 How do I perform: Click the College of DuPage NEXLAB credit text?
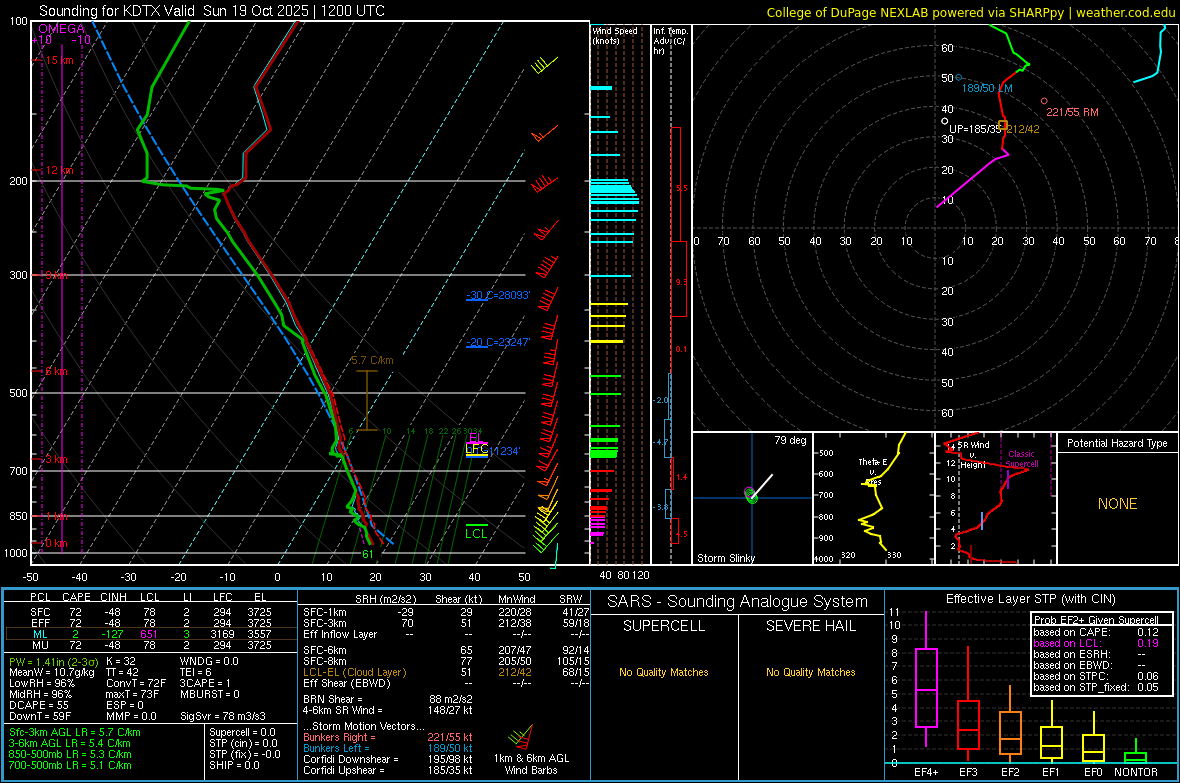click(x=970, y=13)
